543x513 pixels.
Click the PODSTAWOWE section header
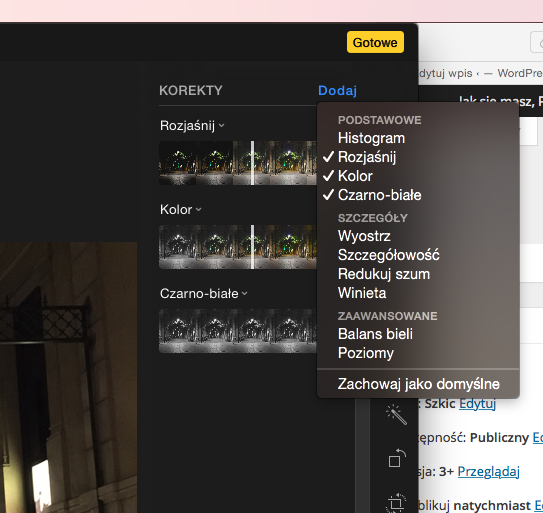pyautogui.click(x=380, y=120)
